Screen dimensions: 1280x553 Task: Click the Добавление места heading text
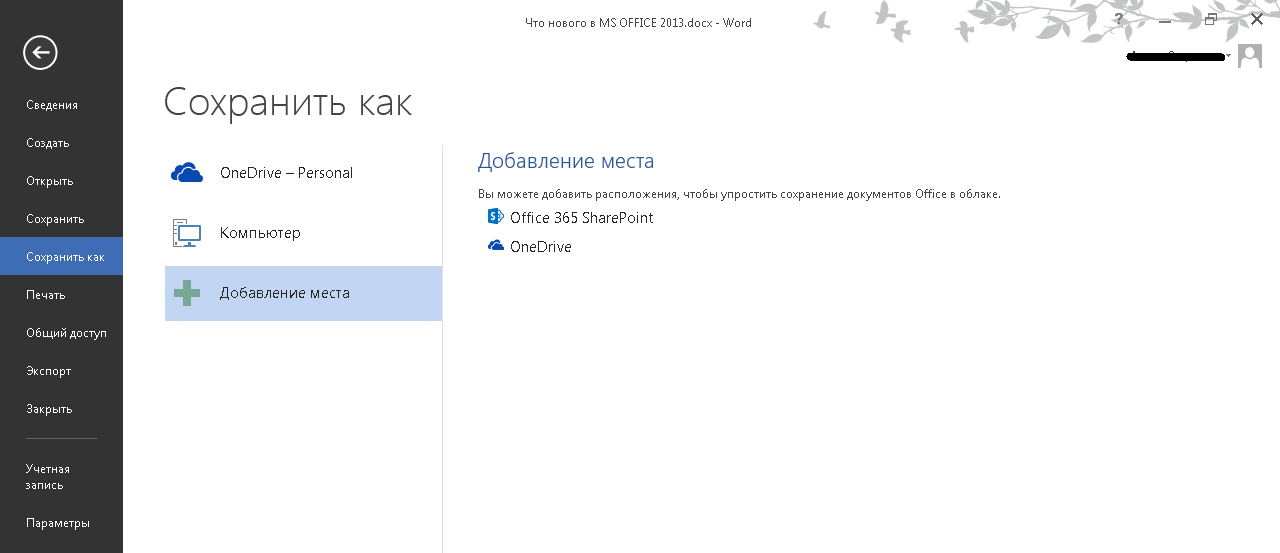point(566,161)
